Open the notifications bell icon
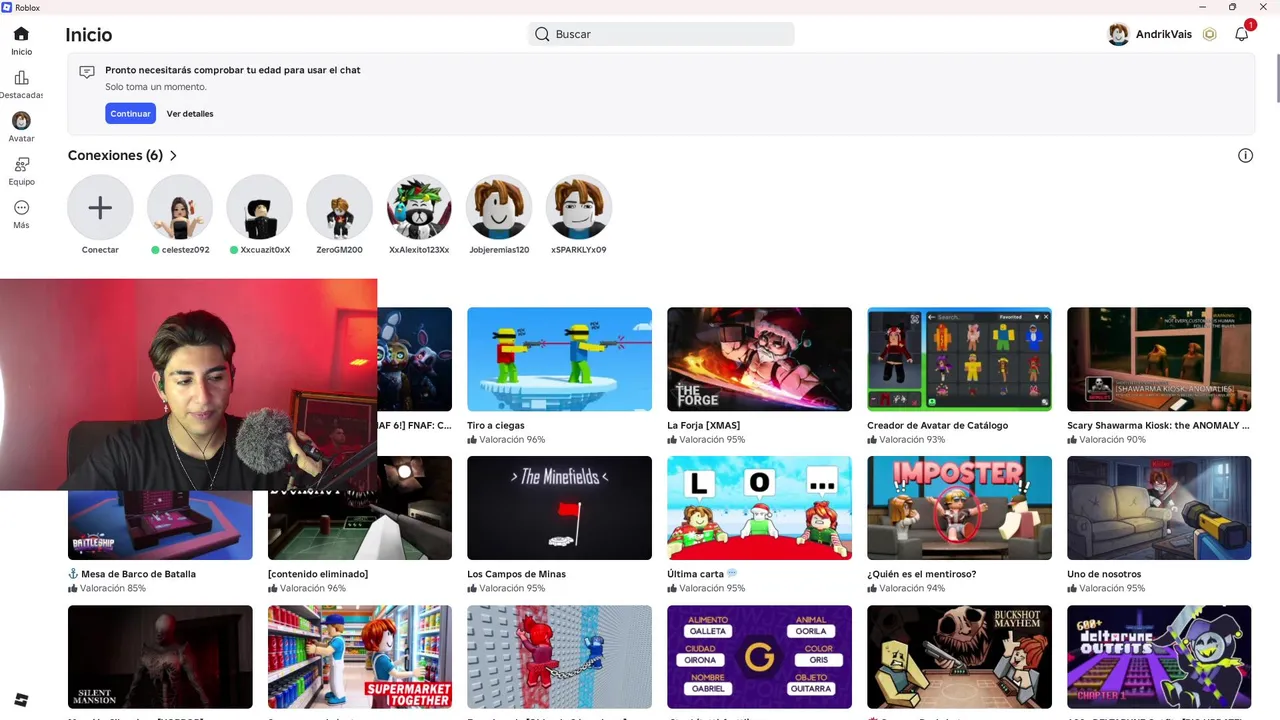Screen dimensions: 1280x720 (x=1242, y=34)
